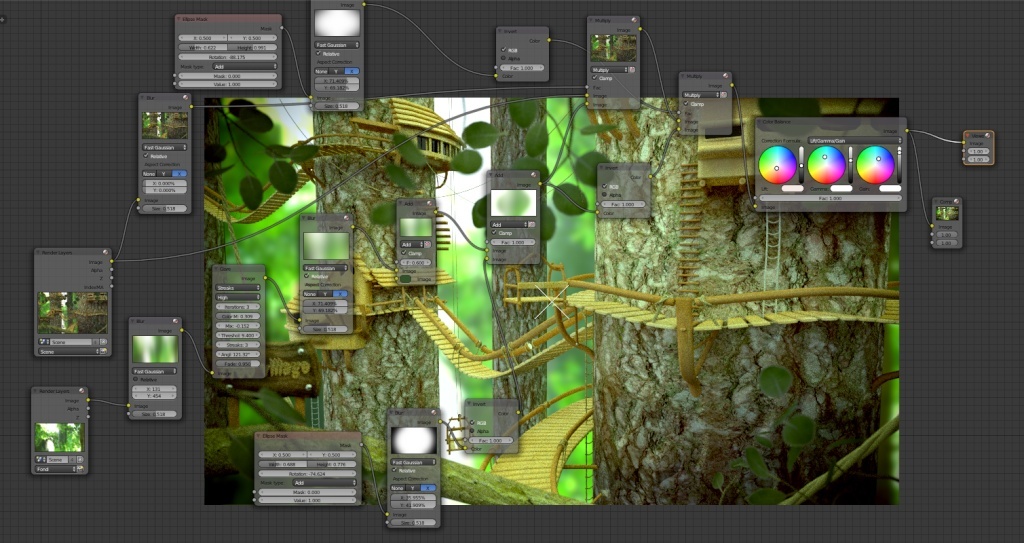Select None aspect correction in forest-thumbnail Blur
Viewport: 1024px width, 543px height.
coord(151,174)
